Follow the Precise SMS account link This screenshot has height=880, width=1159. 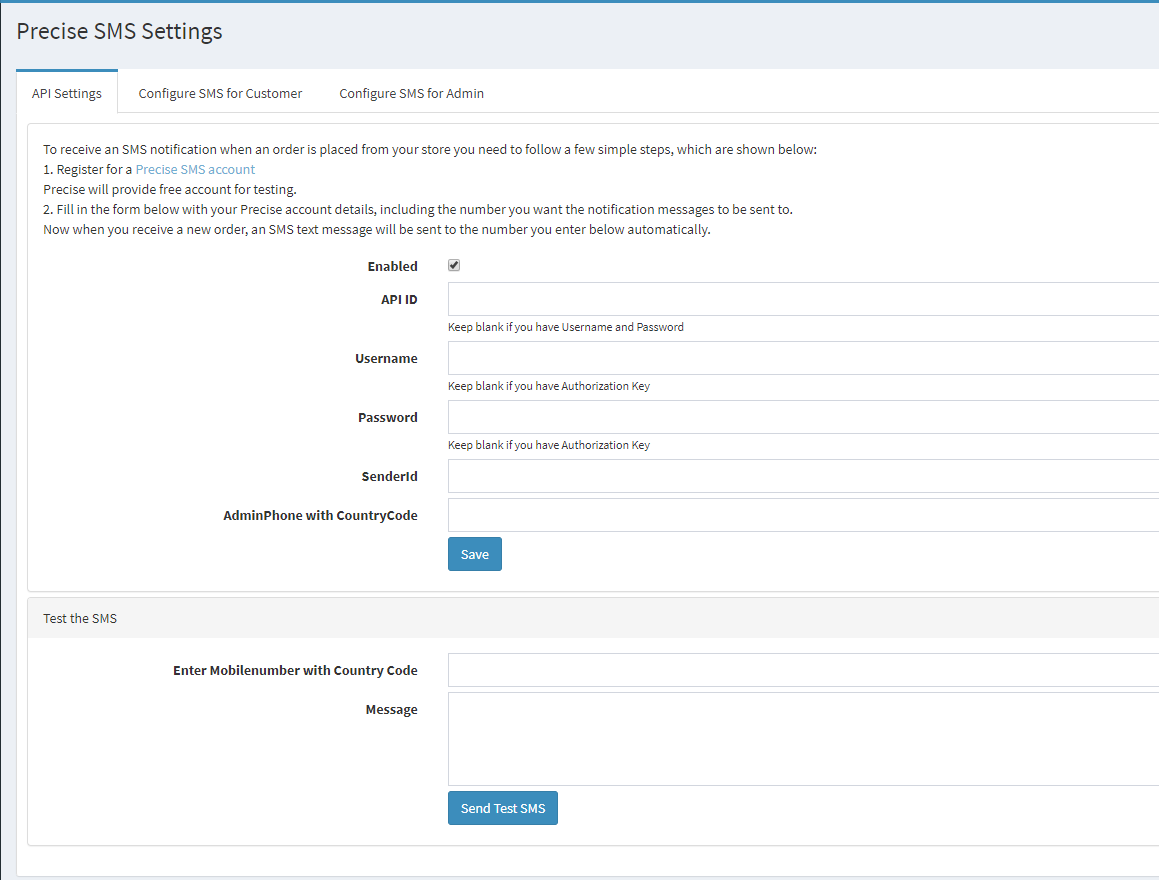pyautogui.click(x=195, y=169)
